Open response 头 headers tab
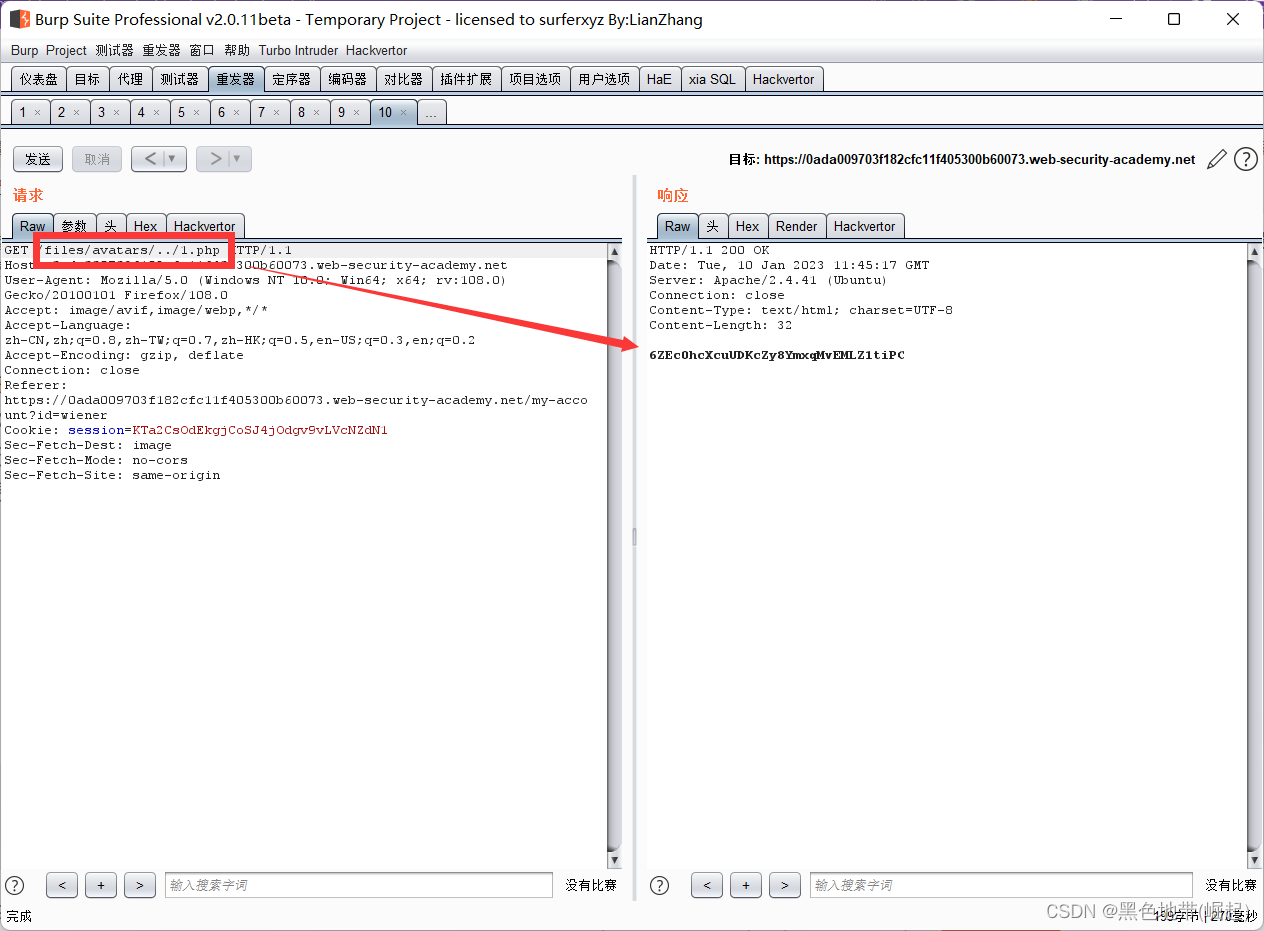 [713, 226]
